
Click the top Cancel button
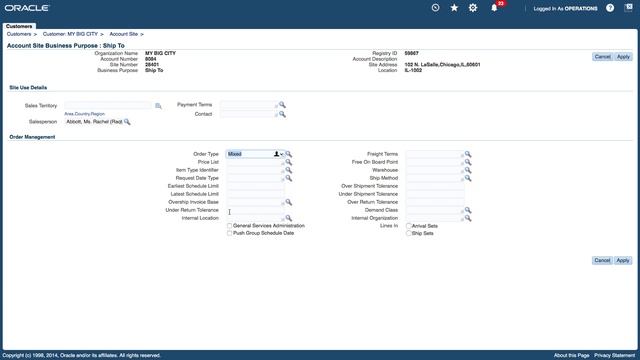602,57
